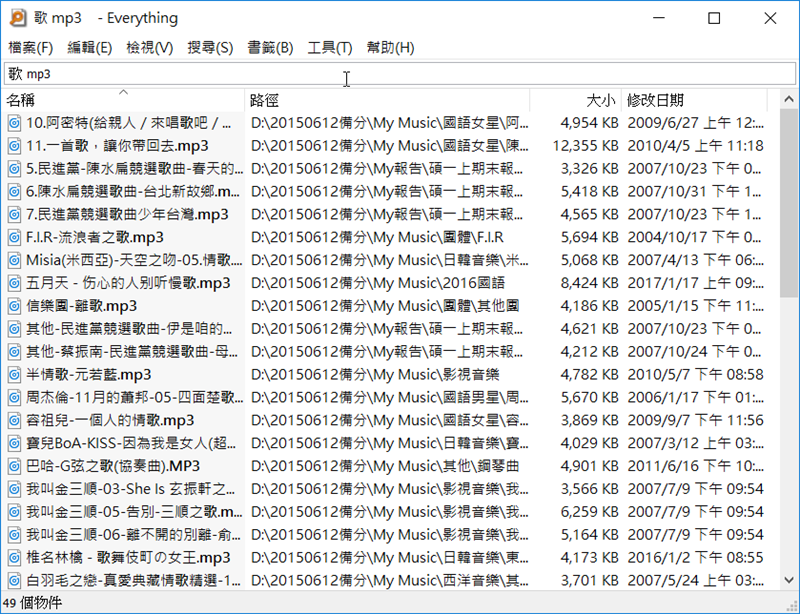Viewport: 800px width, 614px height.
Task: Select file name 信樂團-離歌.mp3
Action: [x=82, y=306]
